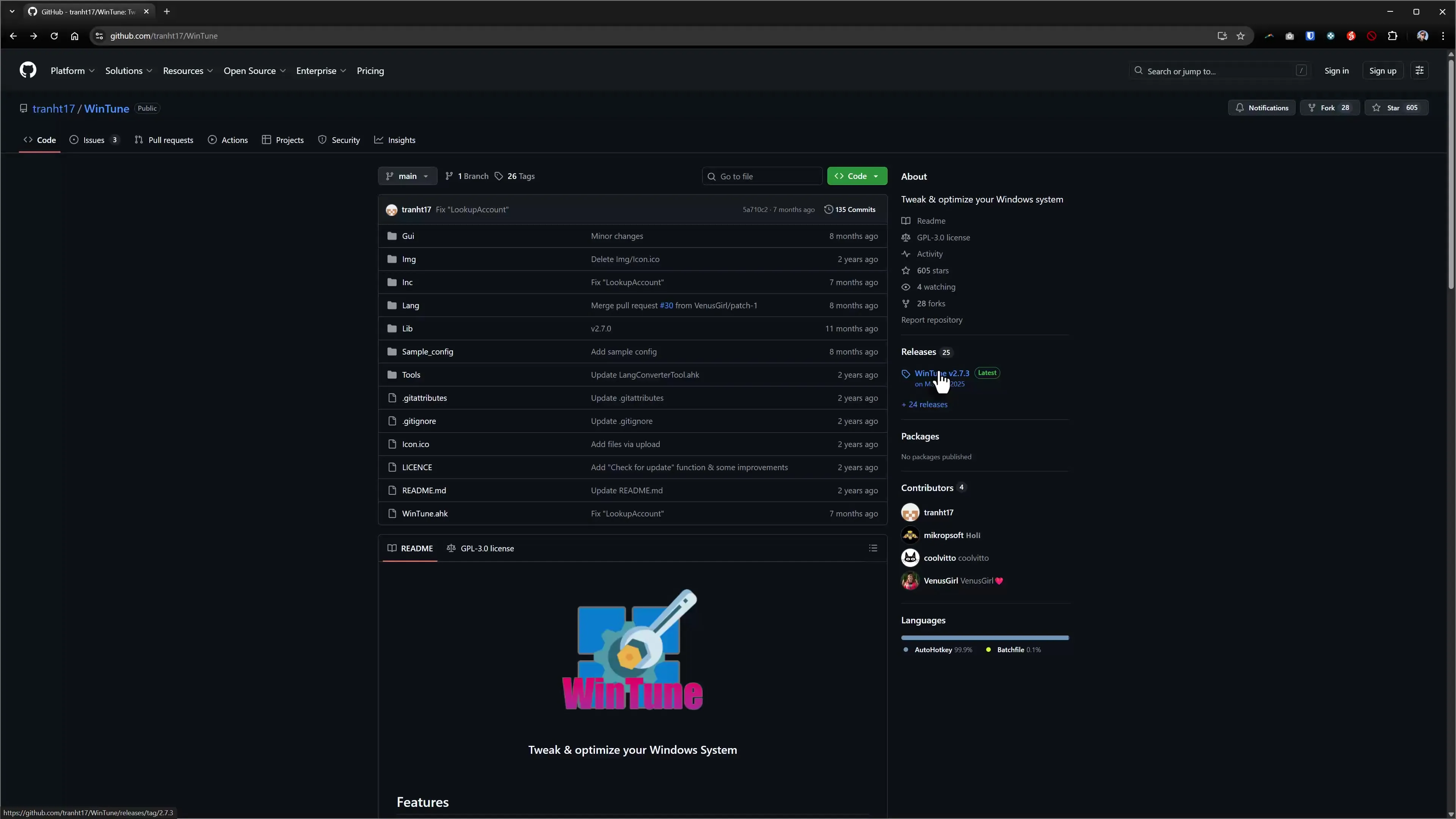
Task: Click the GitHub logo in the header
Action: tap(27, 70)
